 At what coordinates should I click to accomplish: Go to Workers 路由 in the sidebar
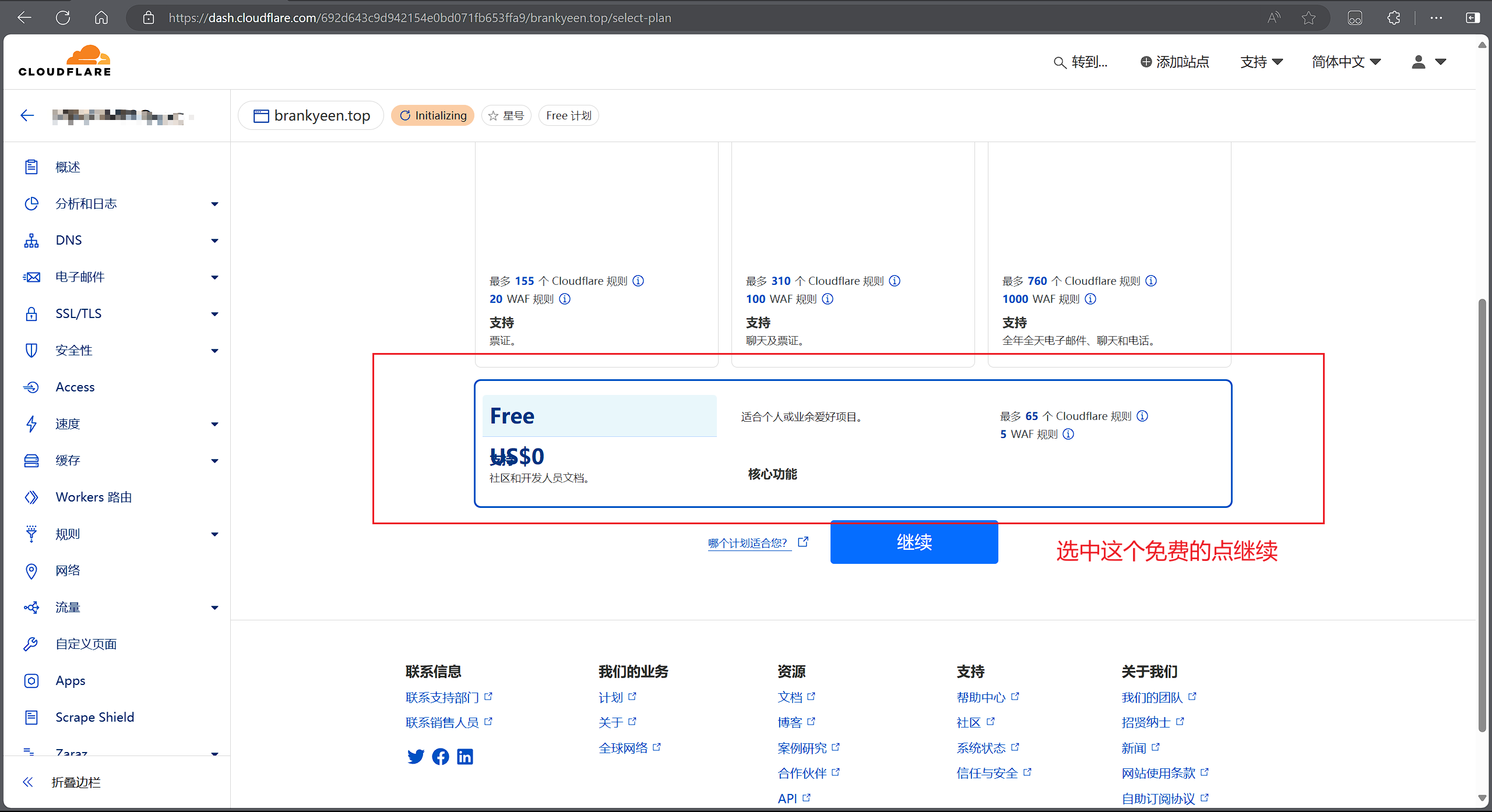pyautogui.click(x=93, y=497)
